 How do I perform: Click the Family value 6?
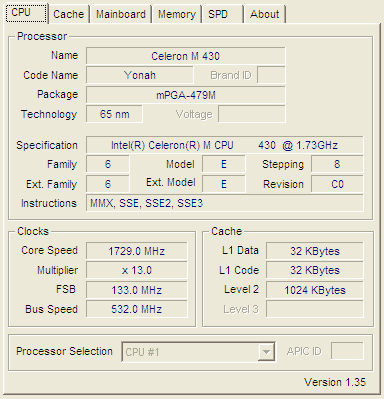108,164
